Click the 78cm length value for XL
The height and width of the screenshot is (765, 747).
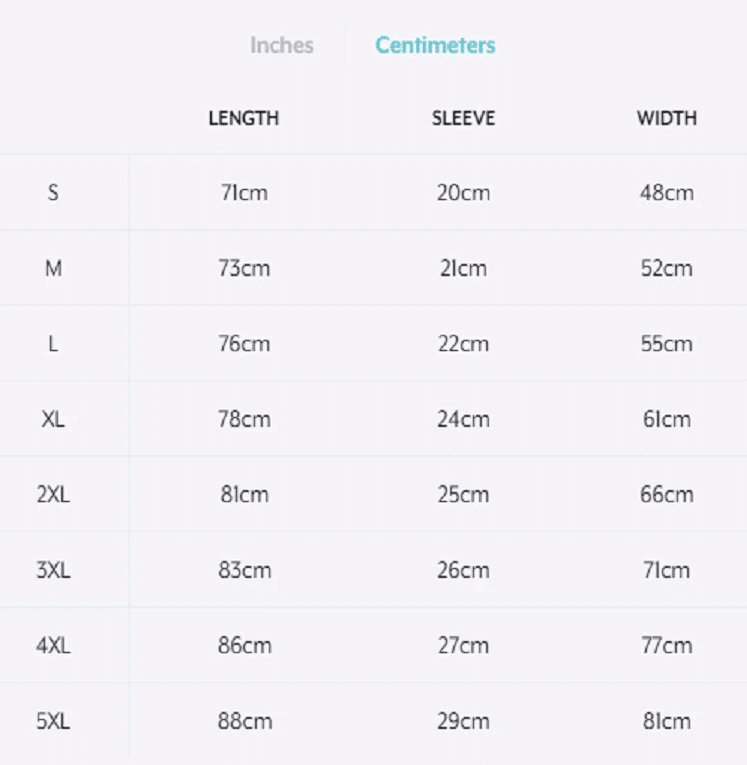pos(244,419)
